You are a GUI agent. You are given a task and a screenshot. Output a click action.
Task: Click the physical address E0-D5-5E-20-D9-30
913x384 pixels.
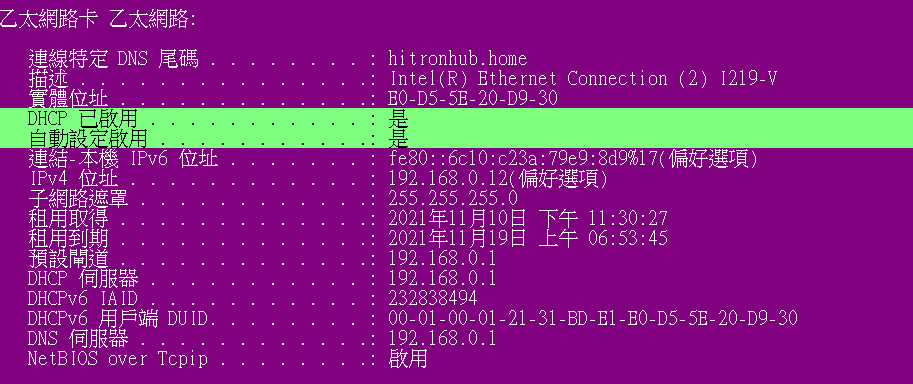pos(473,98)
